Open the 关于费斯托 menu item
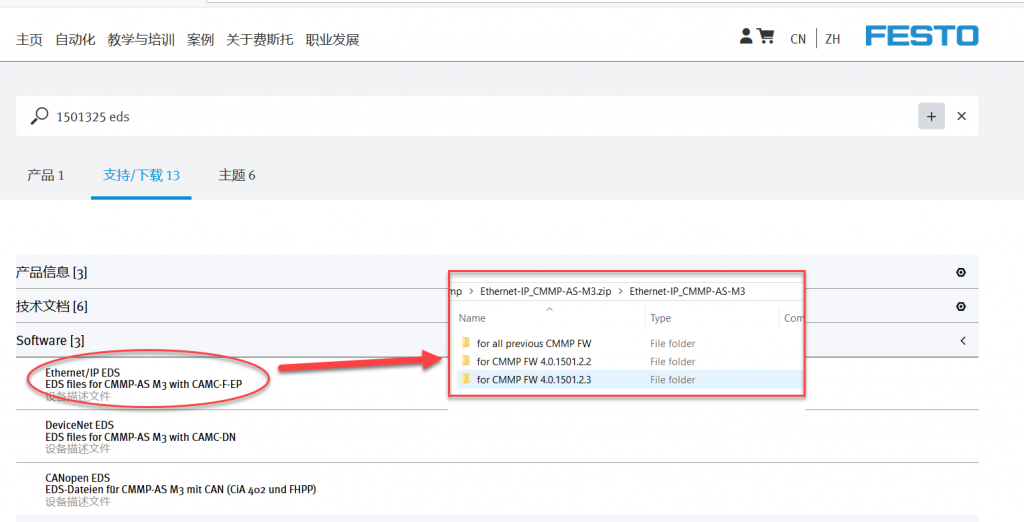This screenshot has width=1024, height=522. (x=260, y=40)
